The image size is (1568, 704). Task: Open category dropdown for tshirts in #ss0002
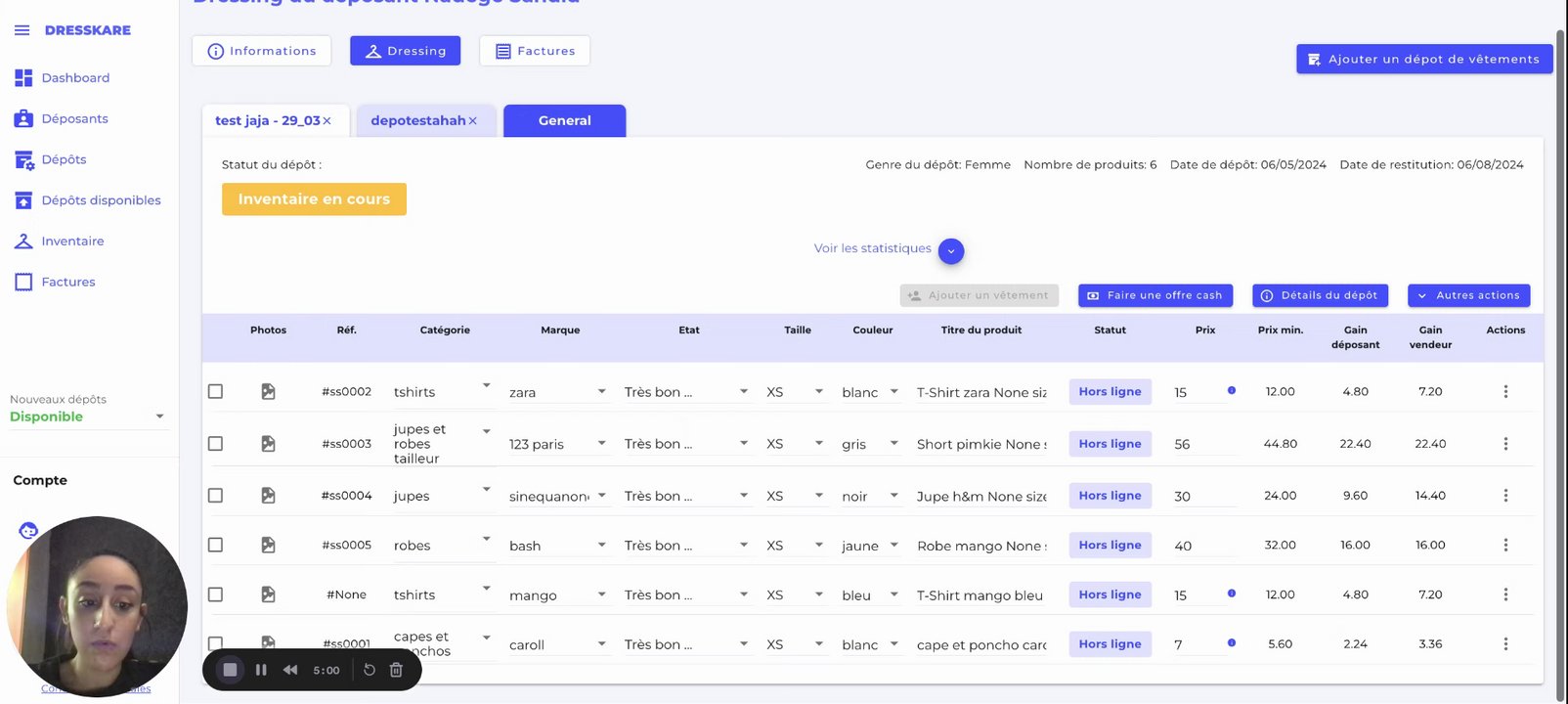tap(486, 386)
